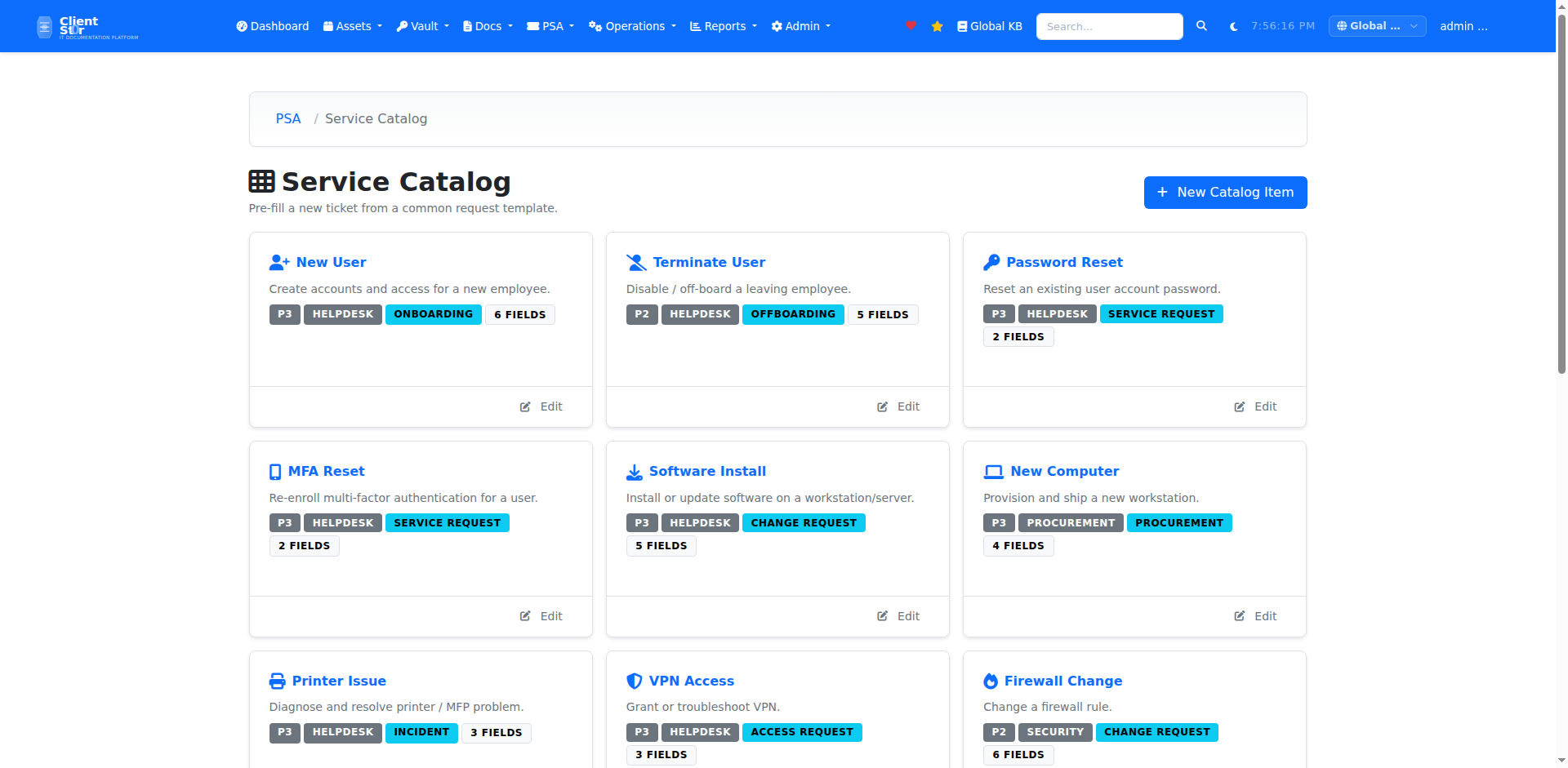Click the Terminate User slashed-person icon
Viewport: 1568px width, 768px height.
(636, 262)
